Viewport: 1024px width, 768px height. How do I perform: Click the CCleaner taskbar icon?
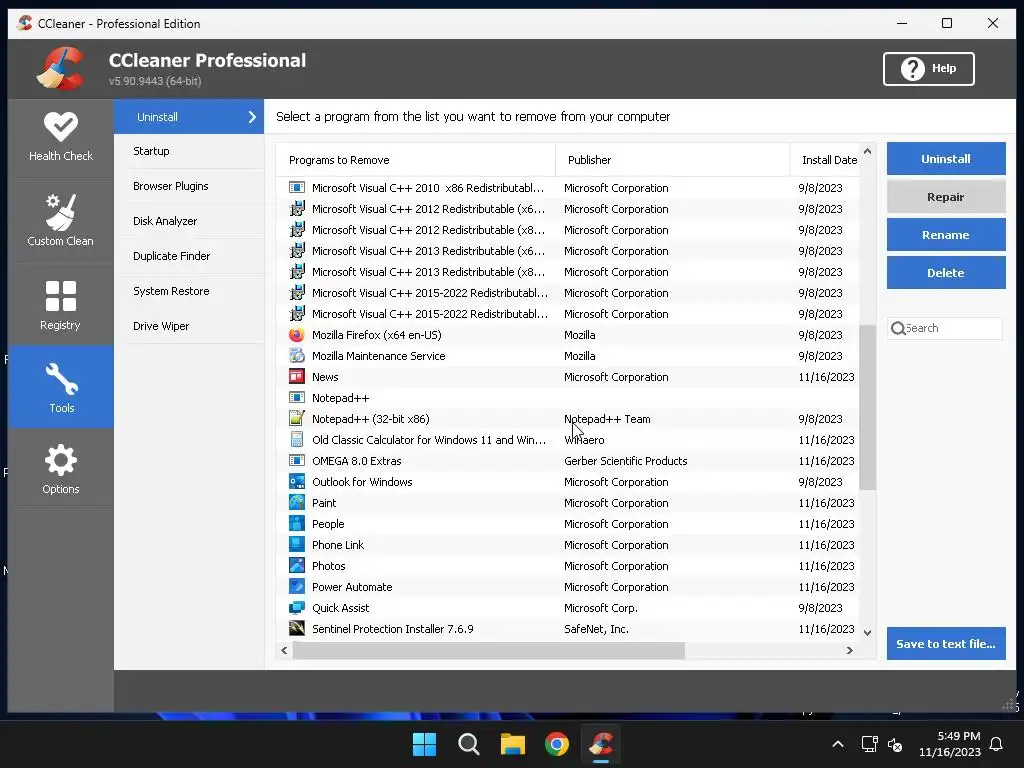pos(601,744)
